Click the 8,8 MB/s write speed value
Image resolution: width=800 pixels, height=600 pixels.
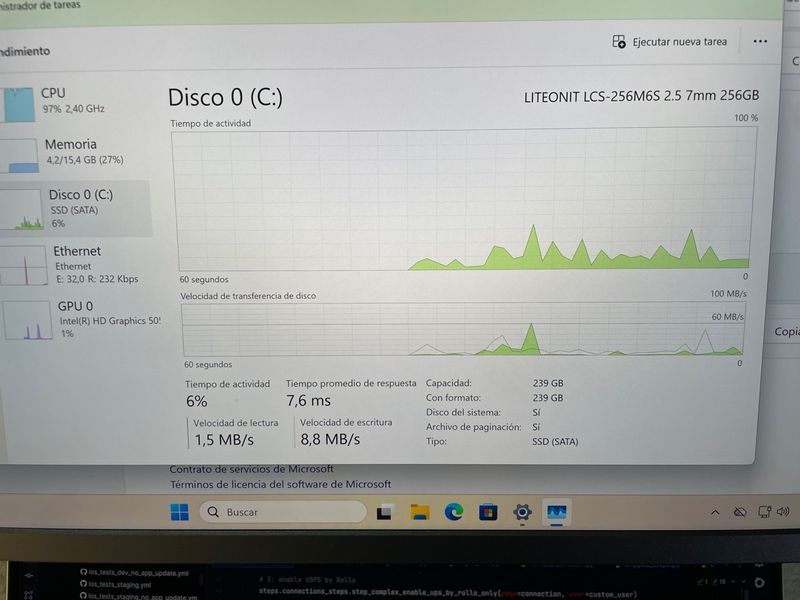(x=330, y=439)
